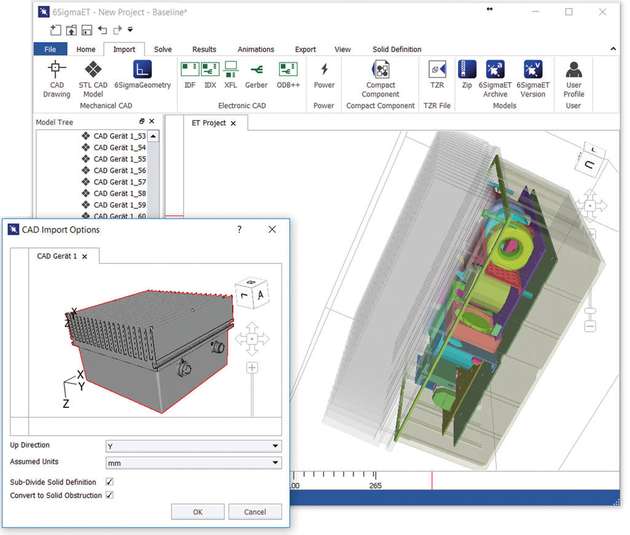Select CAD Gerät 1_55 in Model Tree

coord(114,159)
